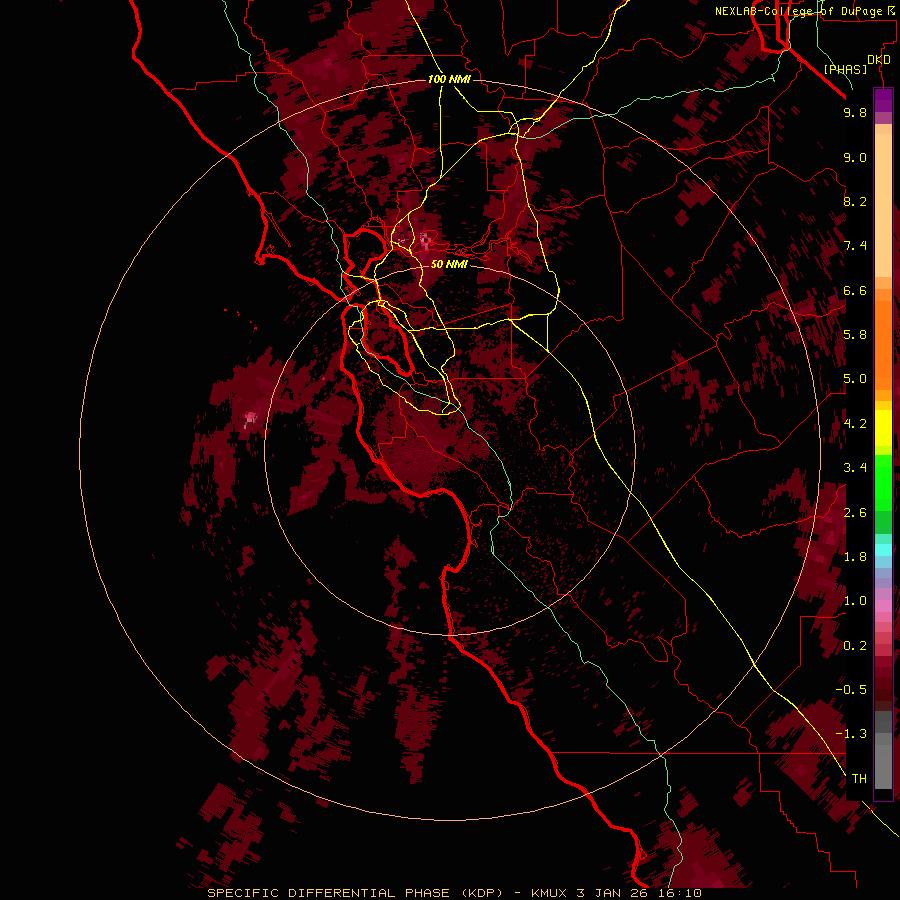This screenshot has width=900, height=900.
Task: Click the 2.6 value on the color scale
Action: [855, 513]
